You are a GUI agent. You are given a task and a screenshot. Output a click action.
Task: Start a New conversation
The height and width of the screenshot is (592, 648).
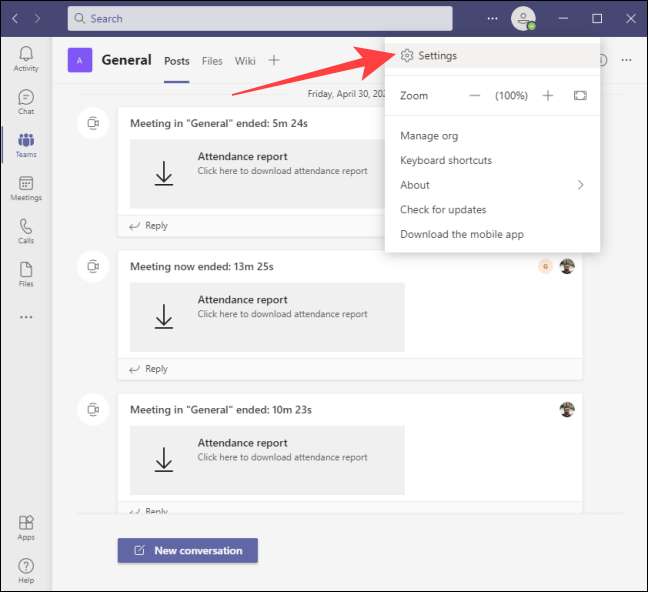188,551
